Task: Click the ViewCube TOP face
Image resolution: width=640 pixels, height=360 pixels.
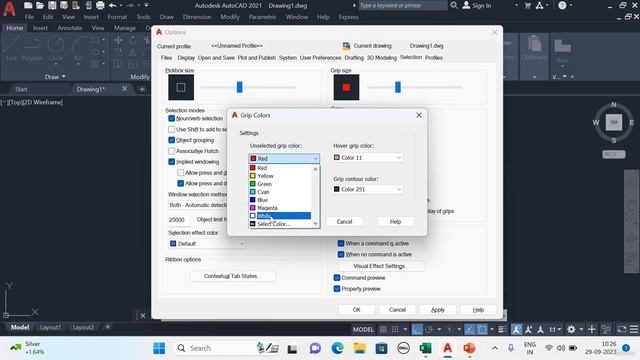Action: pos(613,122)
